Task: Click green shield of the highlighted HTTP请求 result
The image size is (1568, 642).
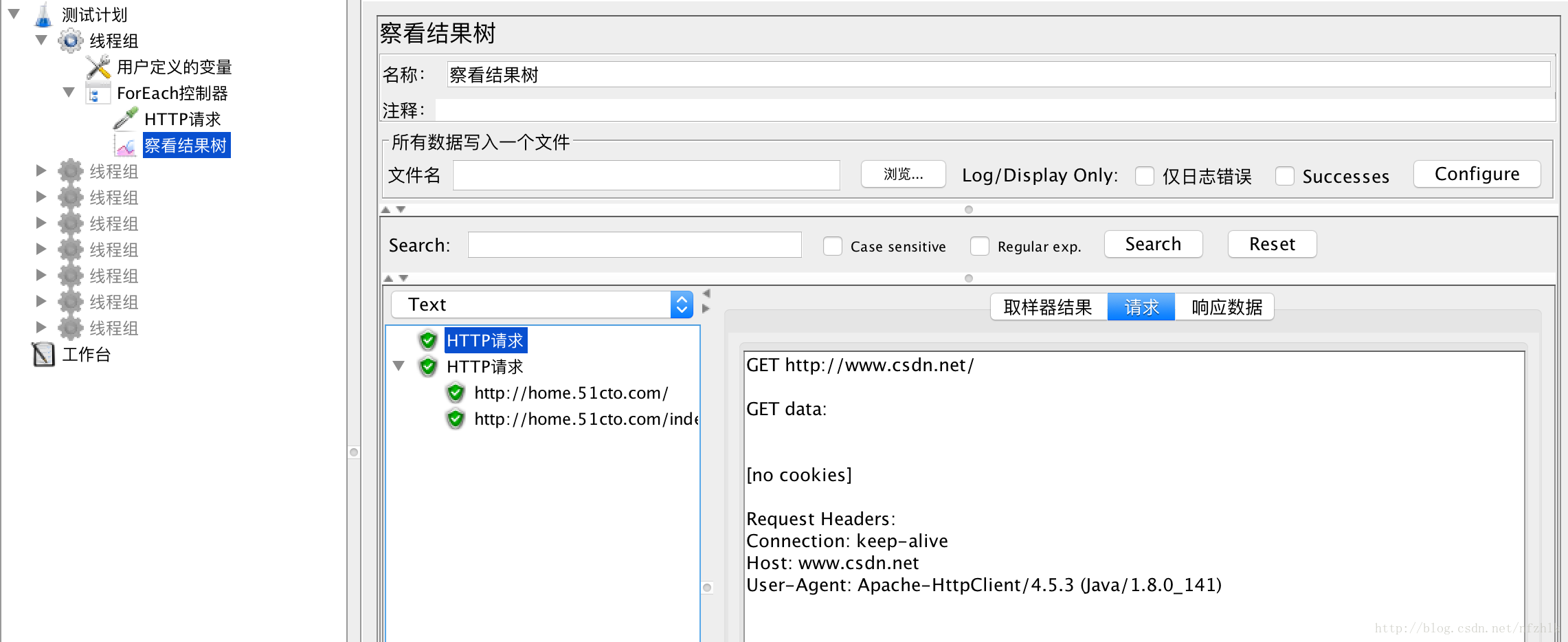Action: 428,340
